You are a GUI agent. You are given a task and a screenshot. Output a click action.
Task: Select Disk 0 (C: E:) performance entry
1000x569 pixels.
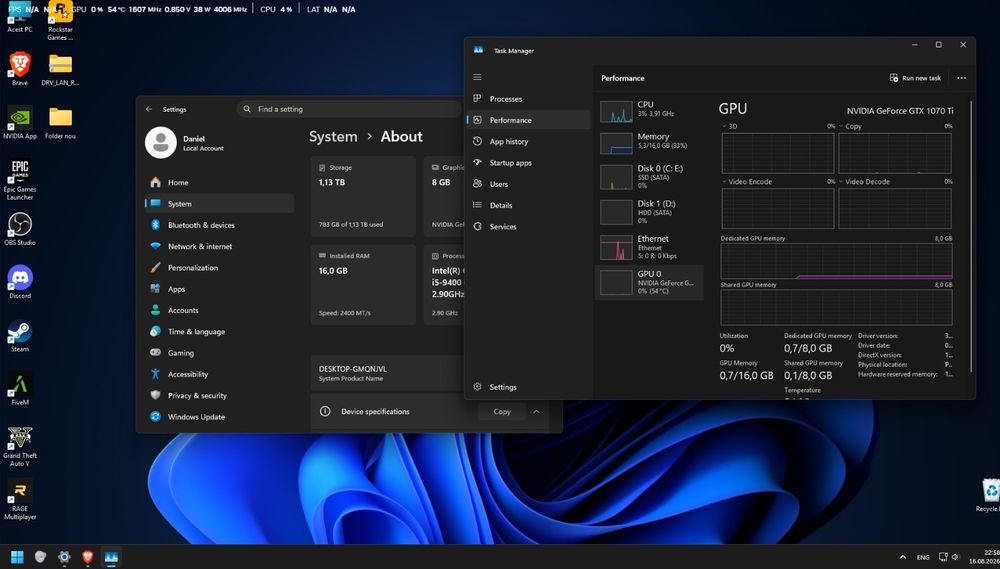649,177
